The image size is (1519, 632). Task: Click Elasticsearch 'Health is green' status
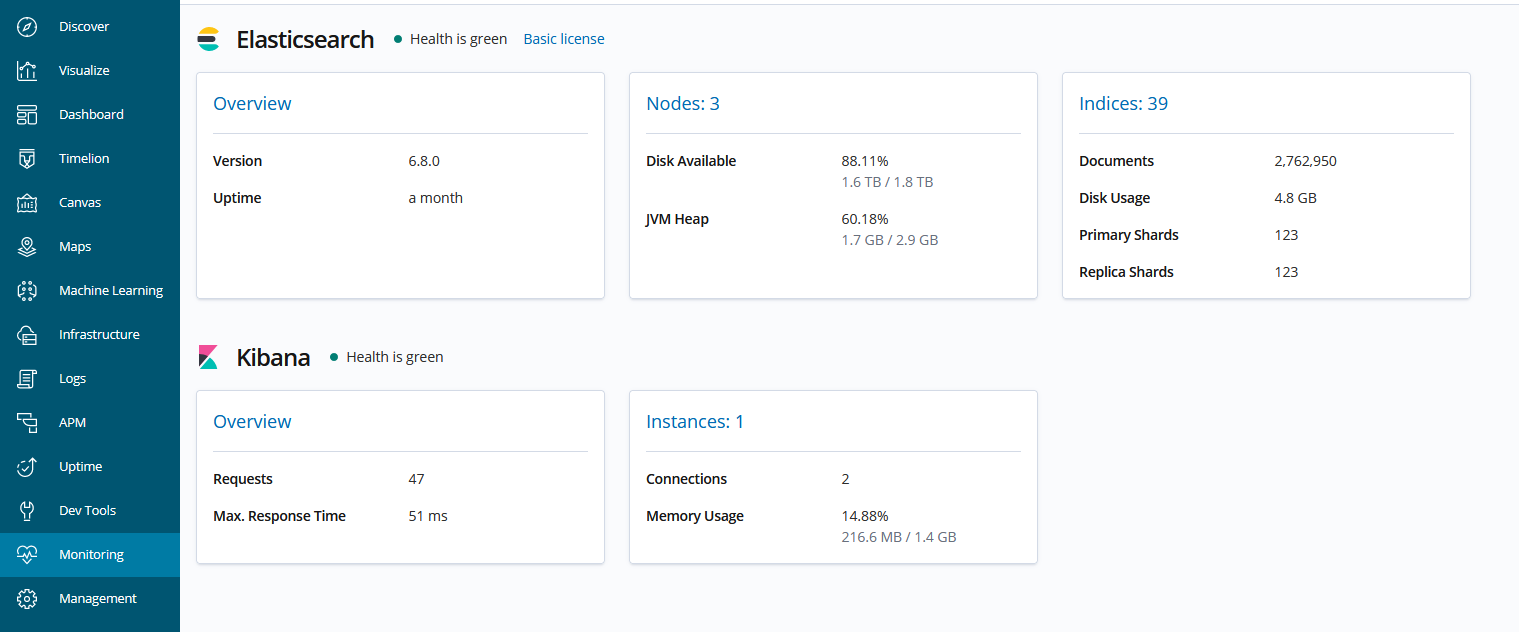coord(458,39)
